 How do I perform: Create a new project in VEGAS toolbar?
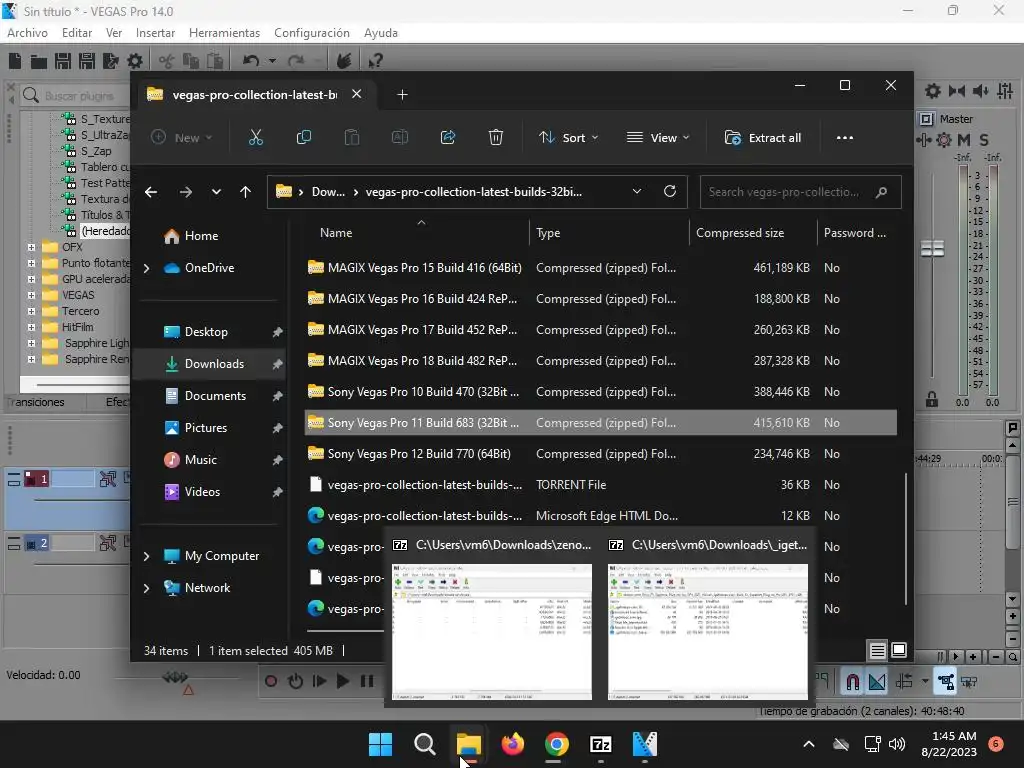(14, 61)
